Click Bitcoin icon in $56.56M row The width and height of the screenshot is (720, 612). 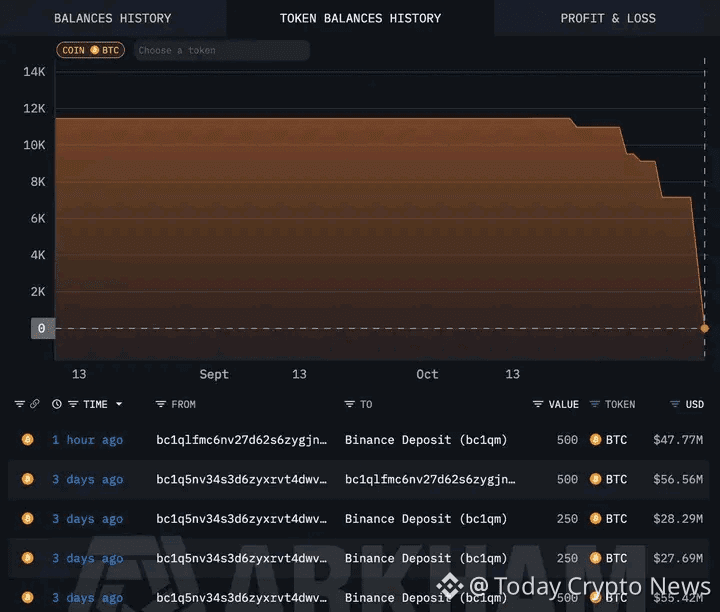pos(28,479)
